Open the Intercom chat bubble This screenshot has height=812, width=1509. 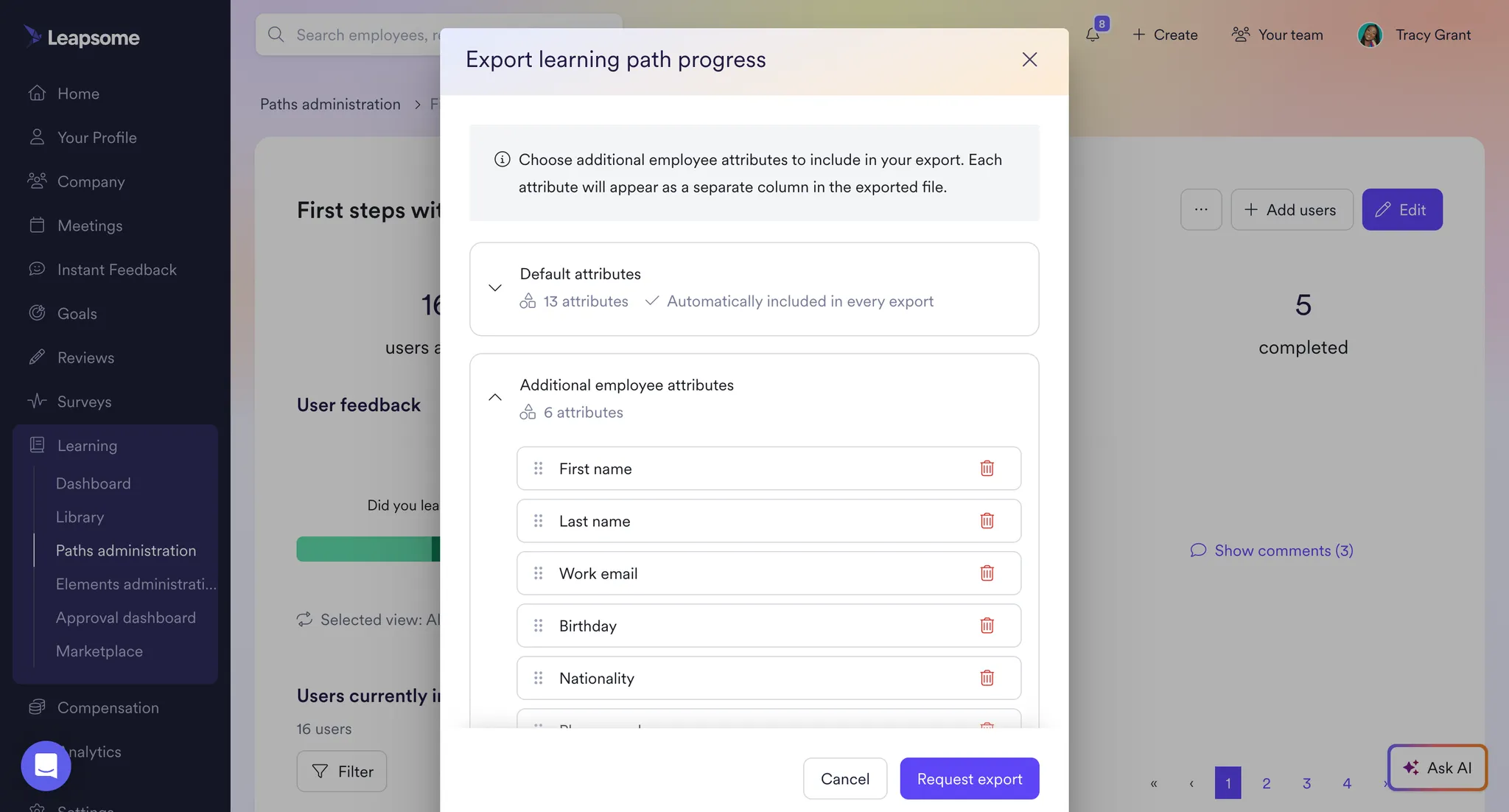46,766
